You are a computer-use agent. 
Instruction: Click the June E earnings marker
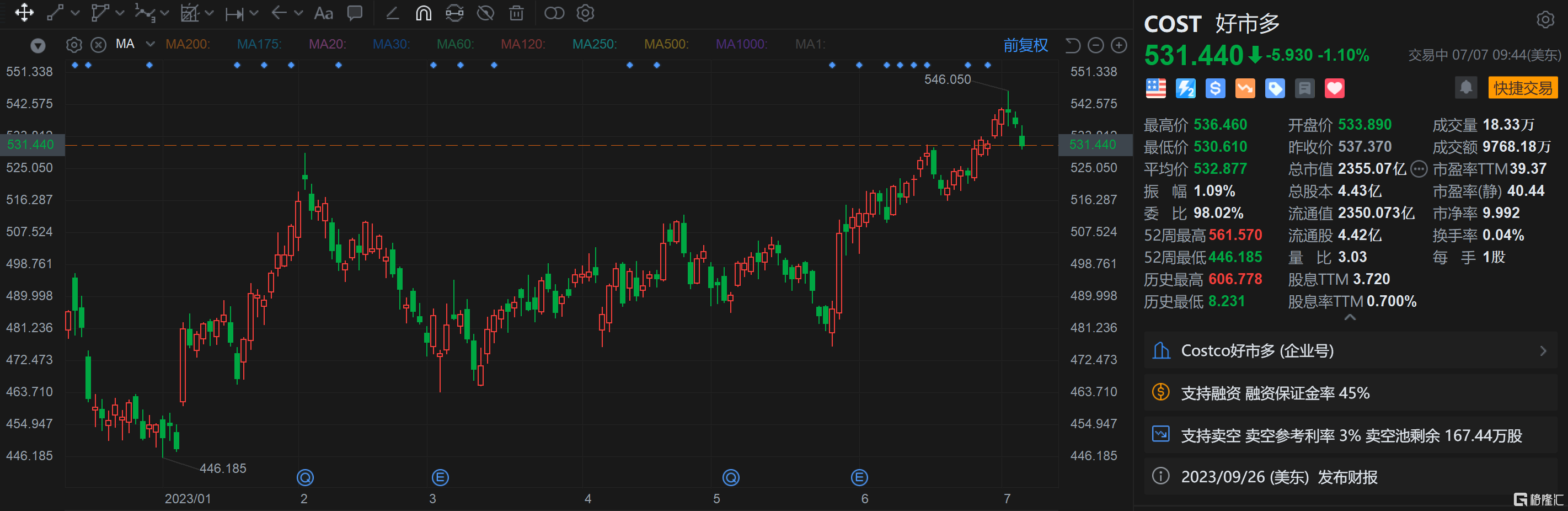coord(859,477)
